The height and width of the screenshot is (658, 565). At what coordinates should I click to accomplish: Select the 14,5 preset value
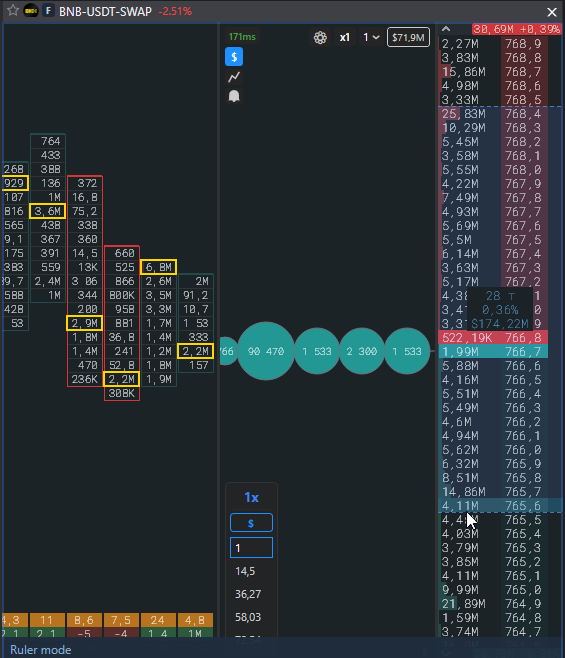pos(245,571)
